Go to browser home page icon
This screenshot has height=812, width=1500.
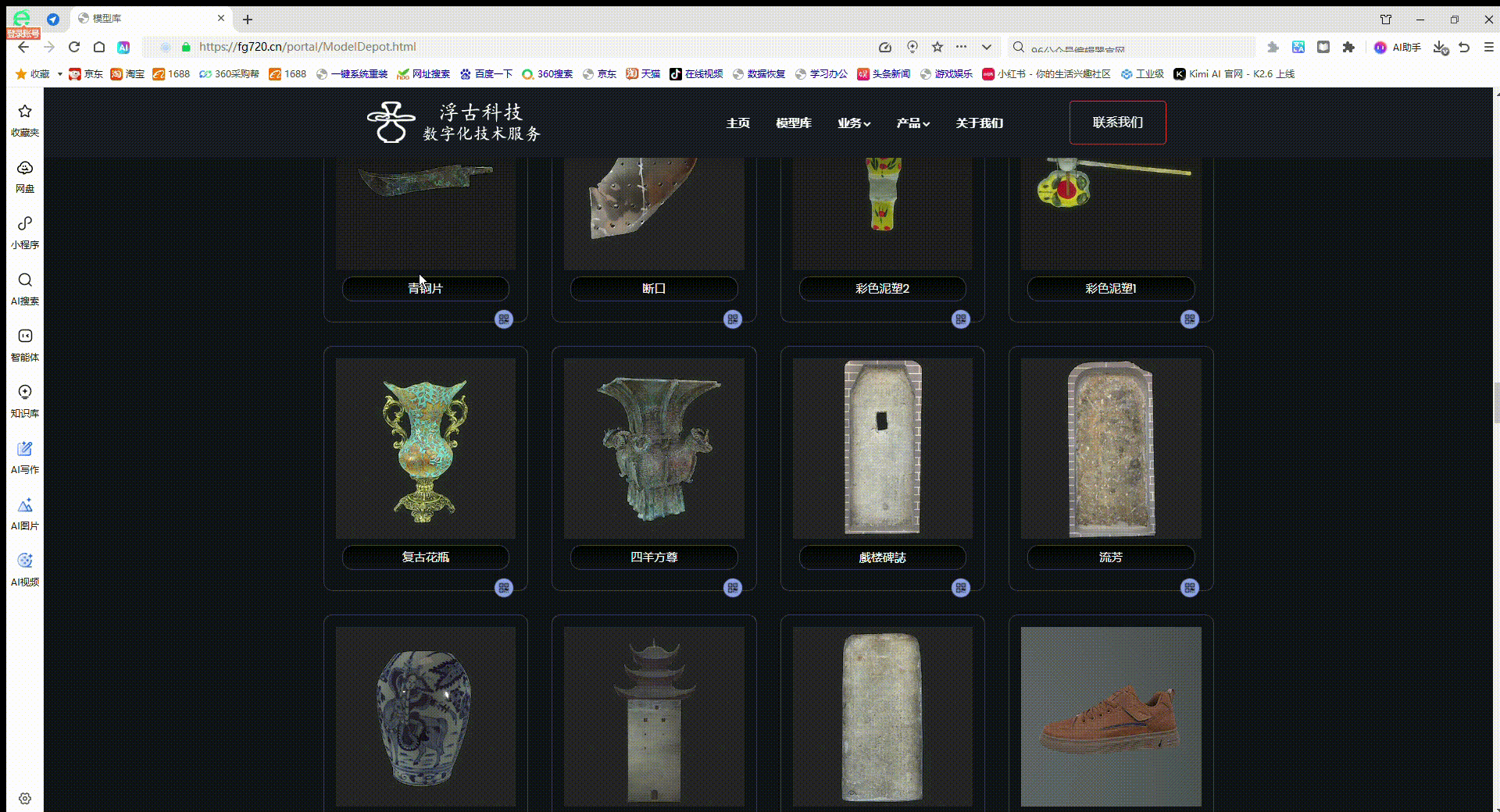pyautogui.click(x=99, y=47)
